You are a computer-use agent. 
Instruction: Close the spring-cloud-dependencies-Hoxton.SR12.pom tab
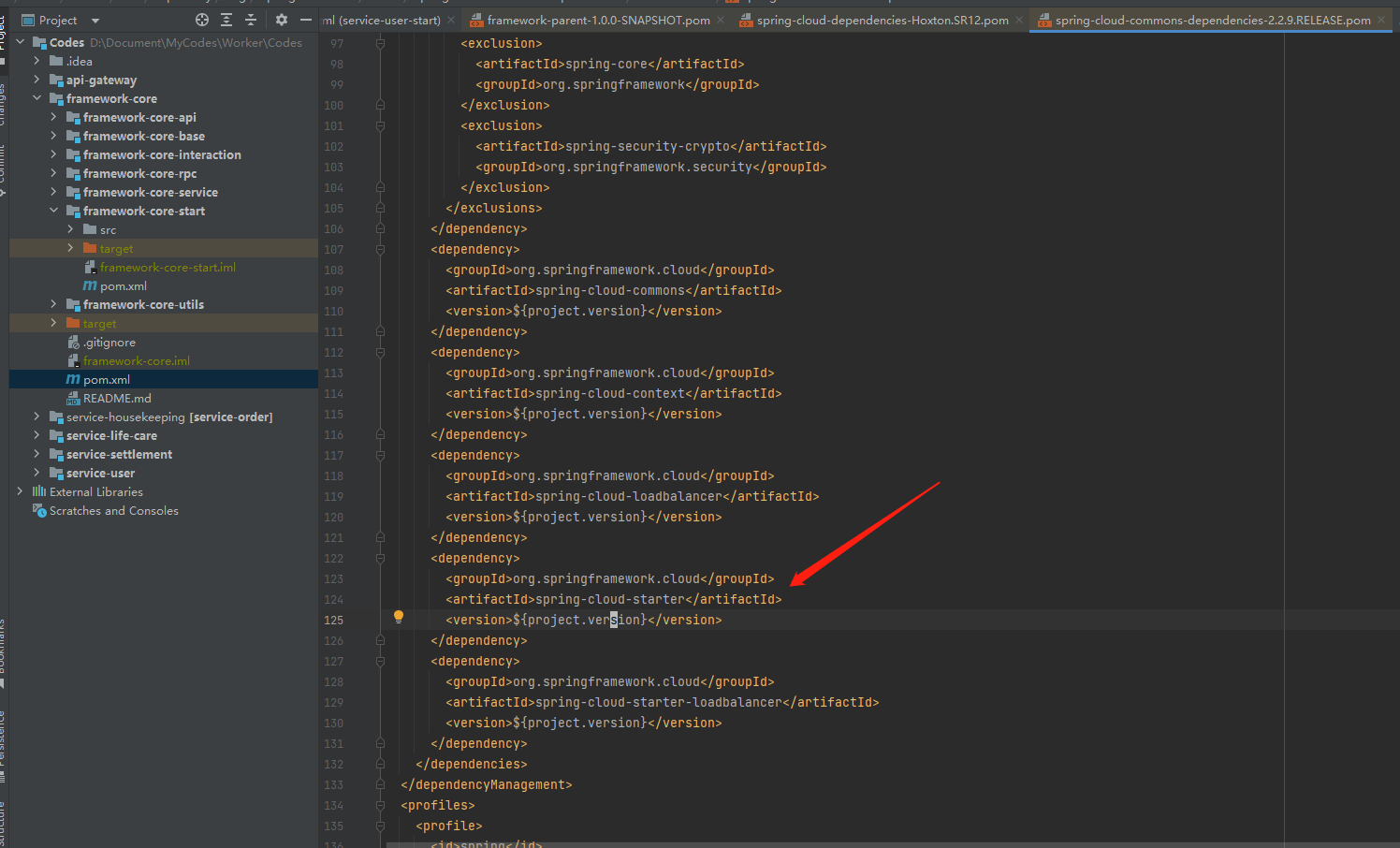[1019, 20]
